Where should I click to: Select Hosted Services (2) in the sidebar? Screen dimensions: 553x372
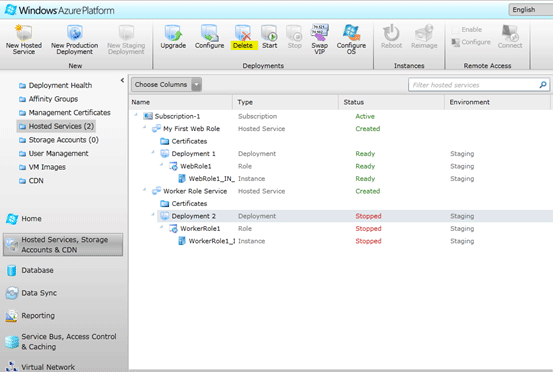click(56, 126)
